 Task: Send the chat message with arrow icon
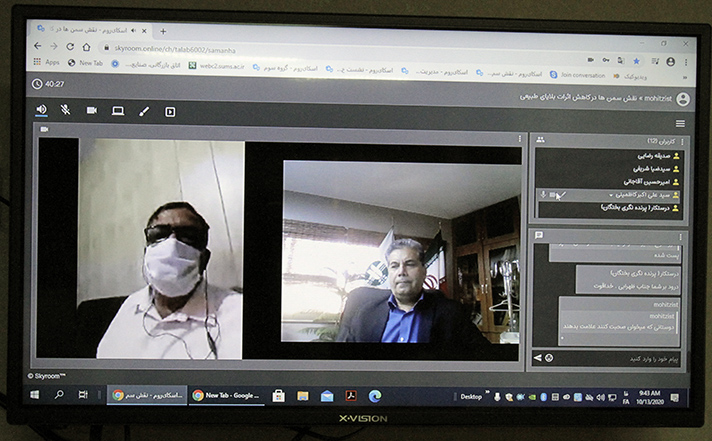[538, 358]
